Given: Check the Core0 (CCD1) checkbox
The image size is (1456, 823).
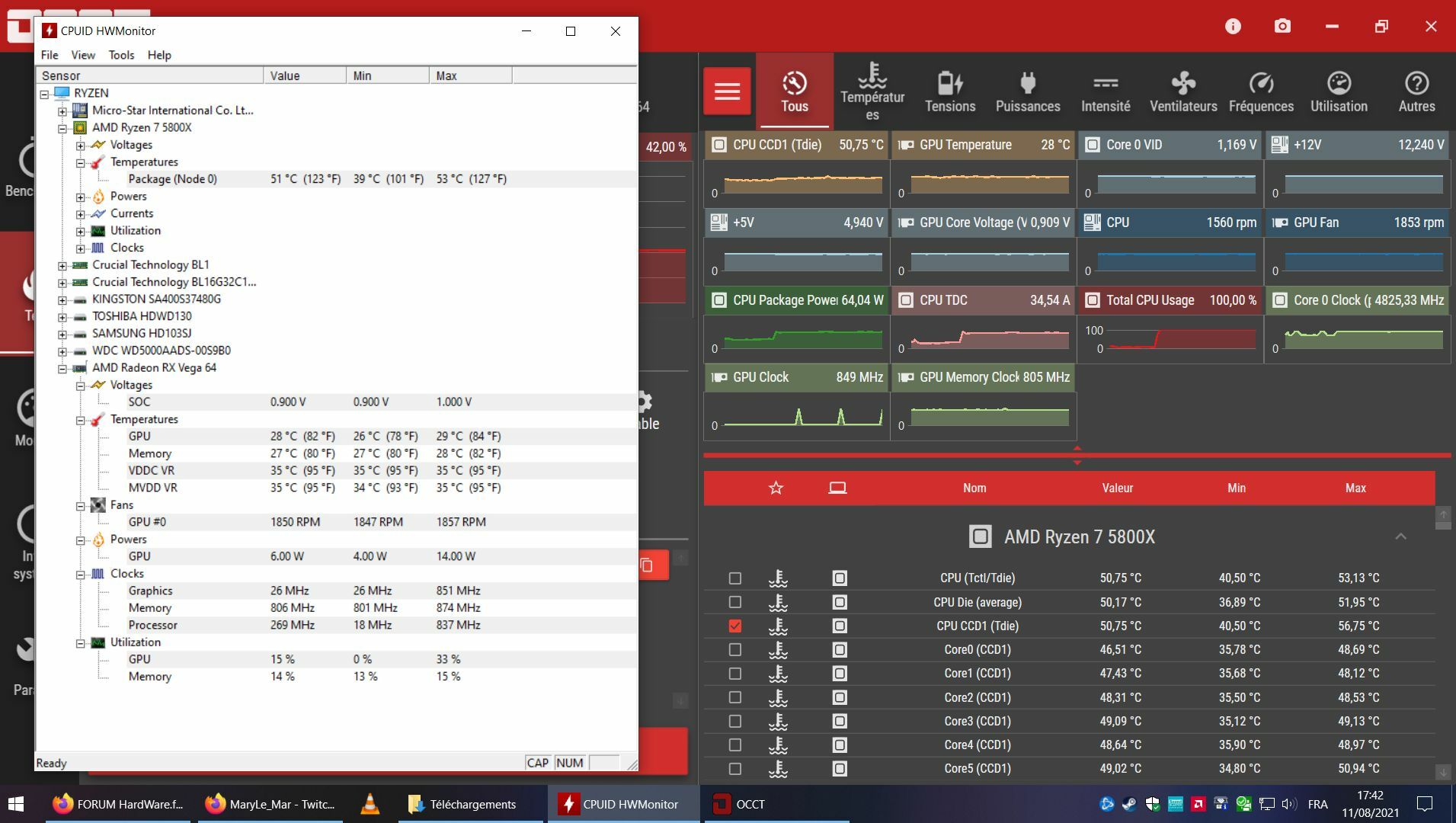Looking at the screenshot, I should pyautogui.click(x=734, y=650).
